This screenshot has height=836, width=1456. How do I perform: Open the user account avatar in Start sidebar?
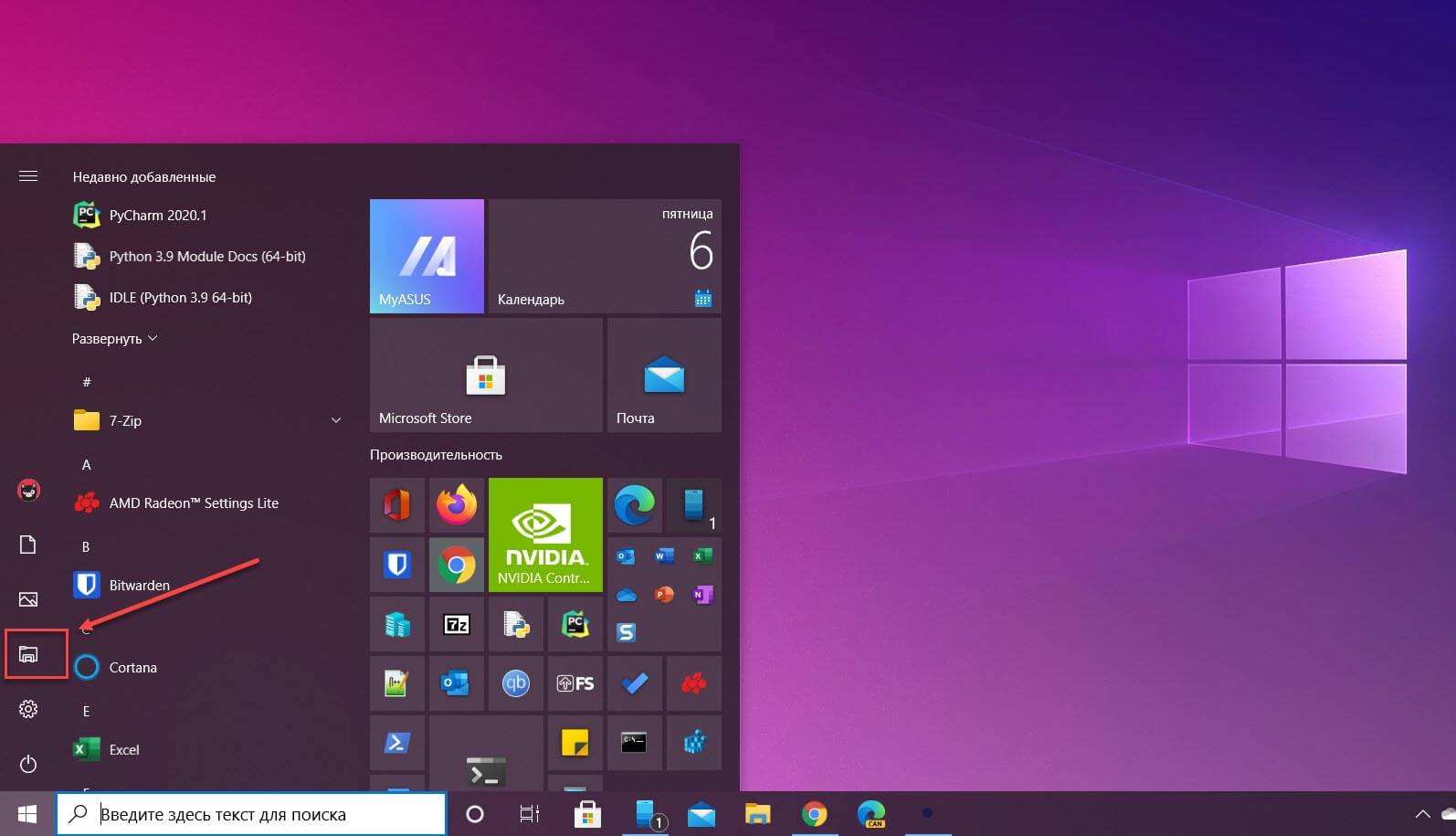click(x=28, y=490)
